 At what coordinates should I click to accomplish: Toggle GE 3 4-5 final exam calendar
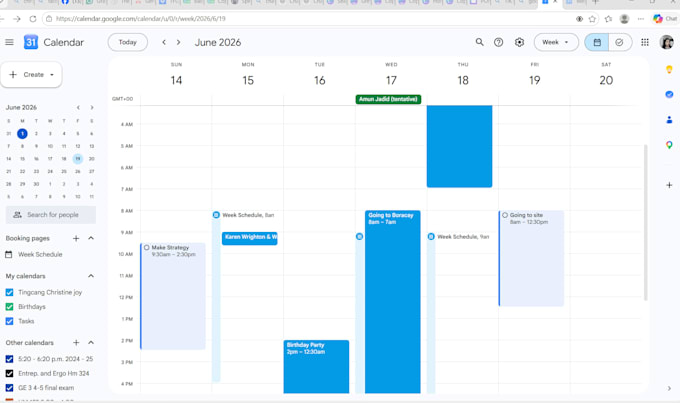[9, 387]
